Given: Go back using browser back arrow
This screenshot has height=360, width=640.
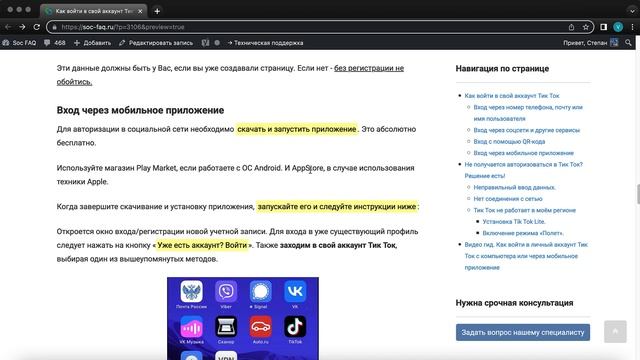Looking at the screenshot, I should click(x=8, y=27).
